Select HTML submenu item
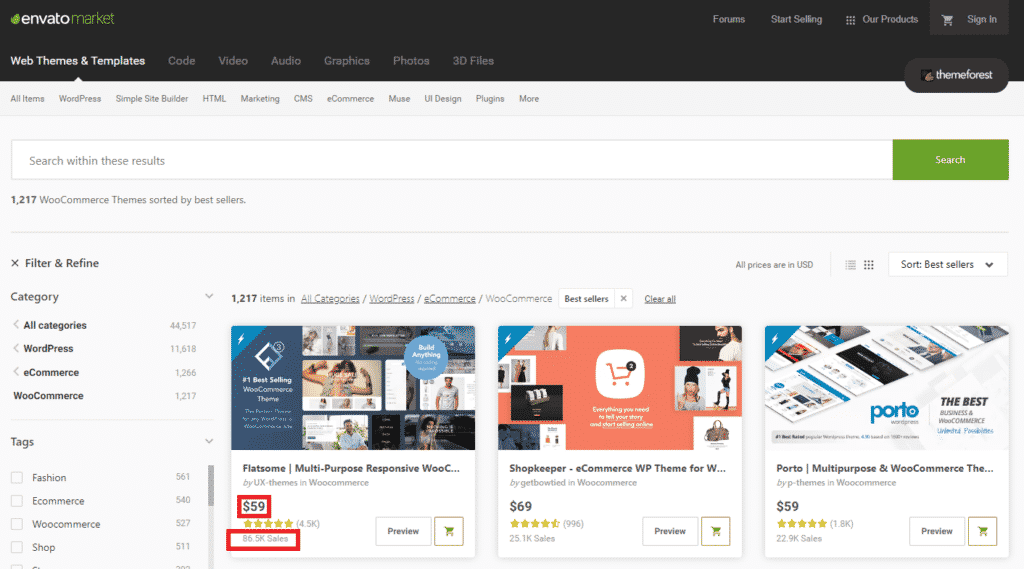1024x569 pixels. (x=214, y=99)
